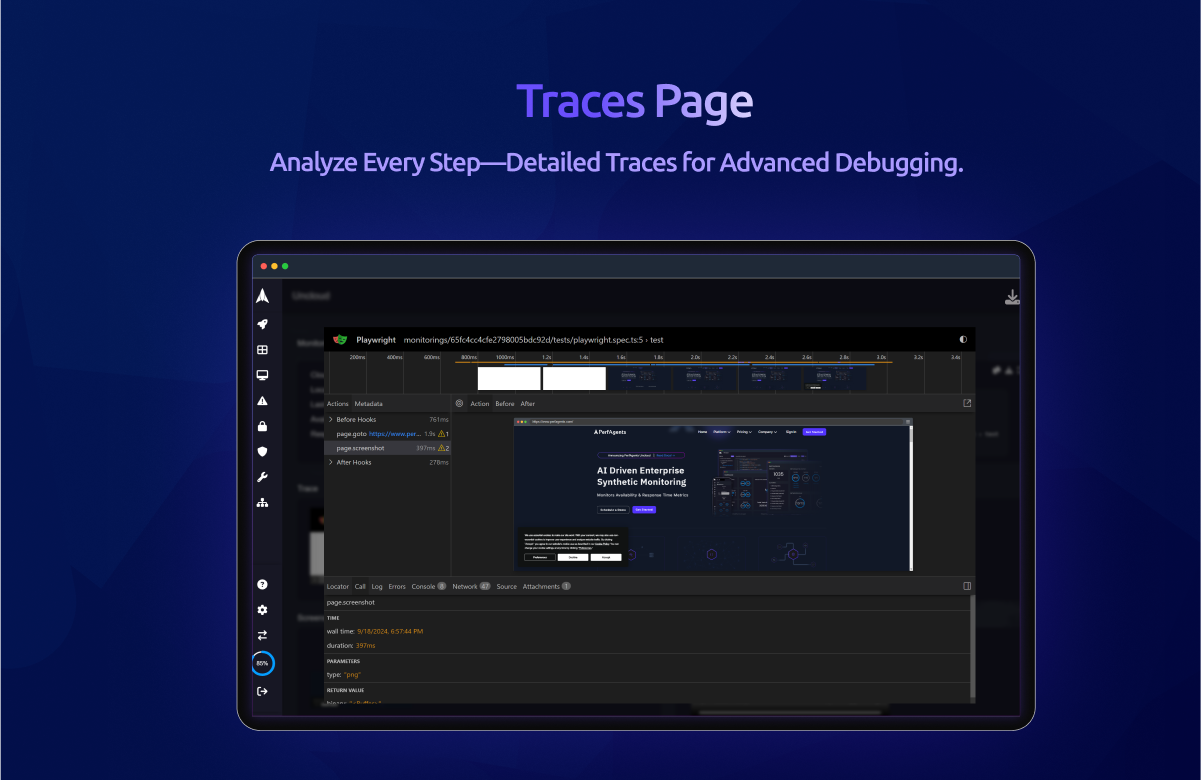Switch to the Metadata tab
This screenshot has width=1201, height=780.
point(368,404)
